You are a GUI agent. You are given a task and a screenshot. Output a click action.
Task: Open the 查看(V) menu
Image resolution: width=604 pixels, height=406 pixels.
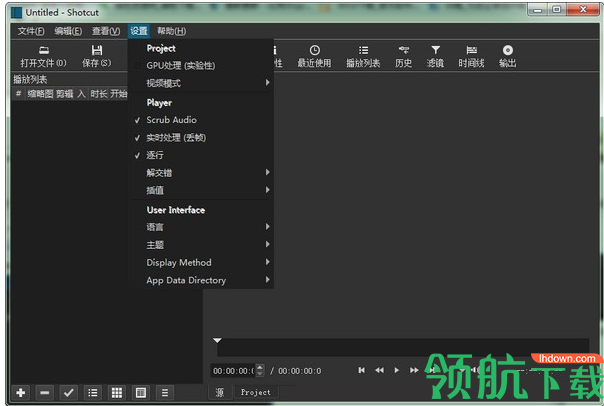(x=106, y=31)
